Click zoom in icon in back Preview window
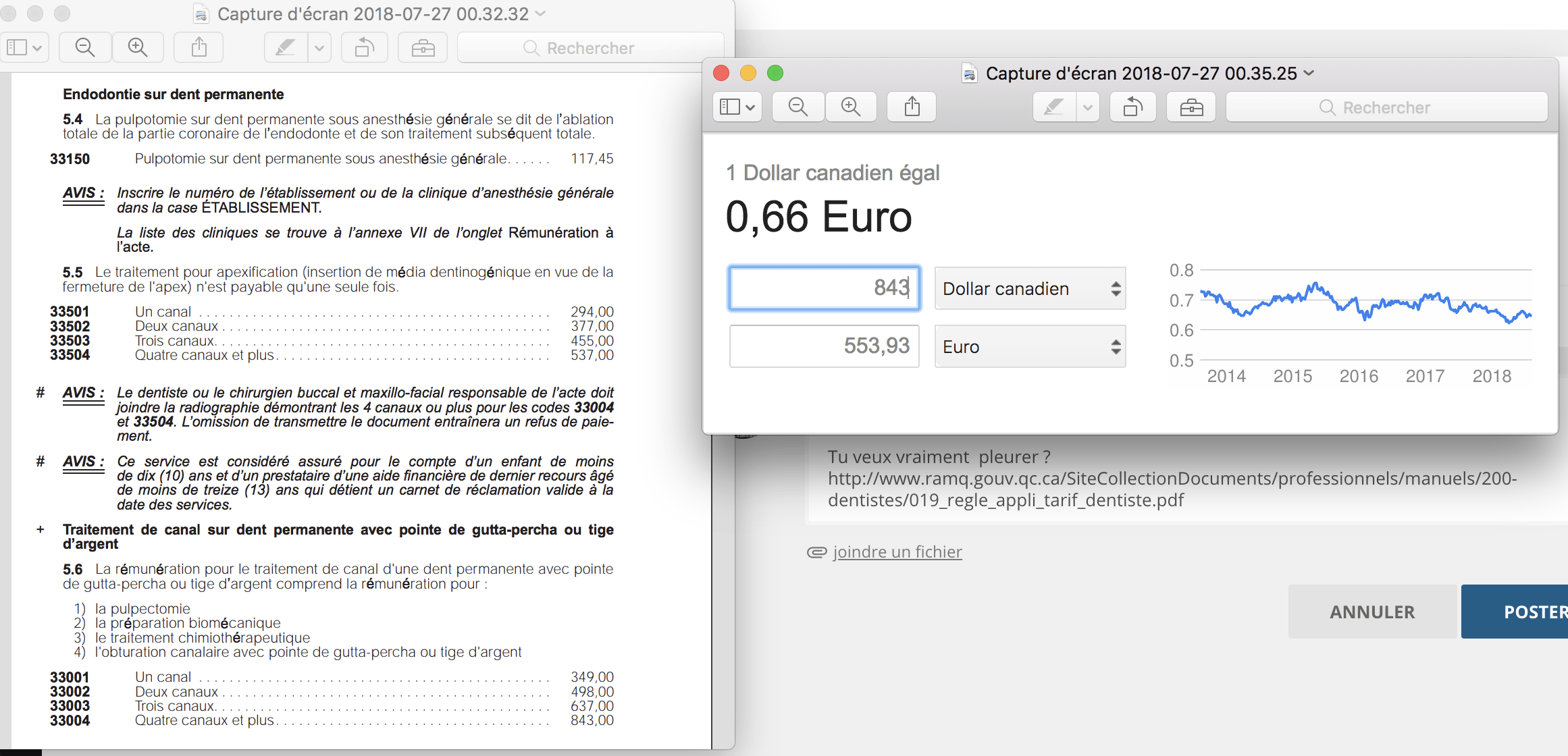Image resolution: width=1568 pixels, height=756 pixels. [x=138, y=47]
